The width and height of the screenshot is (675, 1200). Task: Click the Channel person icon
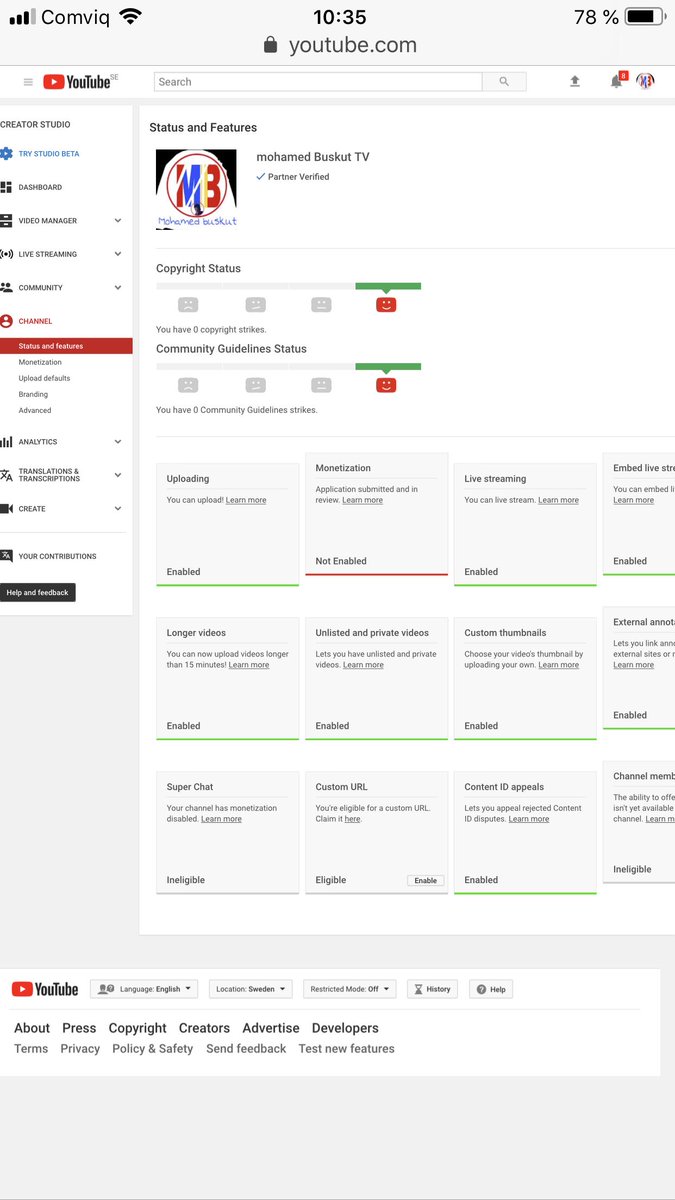pos(7,321)
